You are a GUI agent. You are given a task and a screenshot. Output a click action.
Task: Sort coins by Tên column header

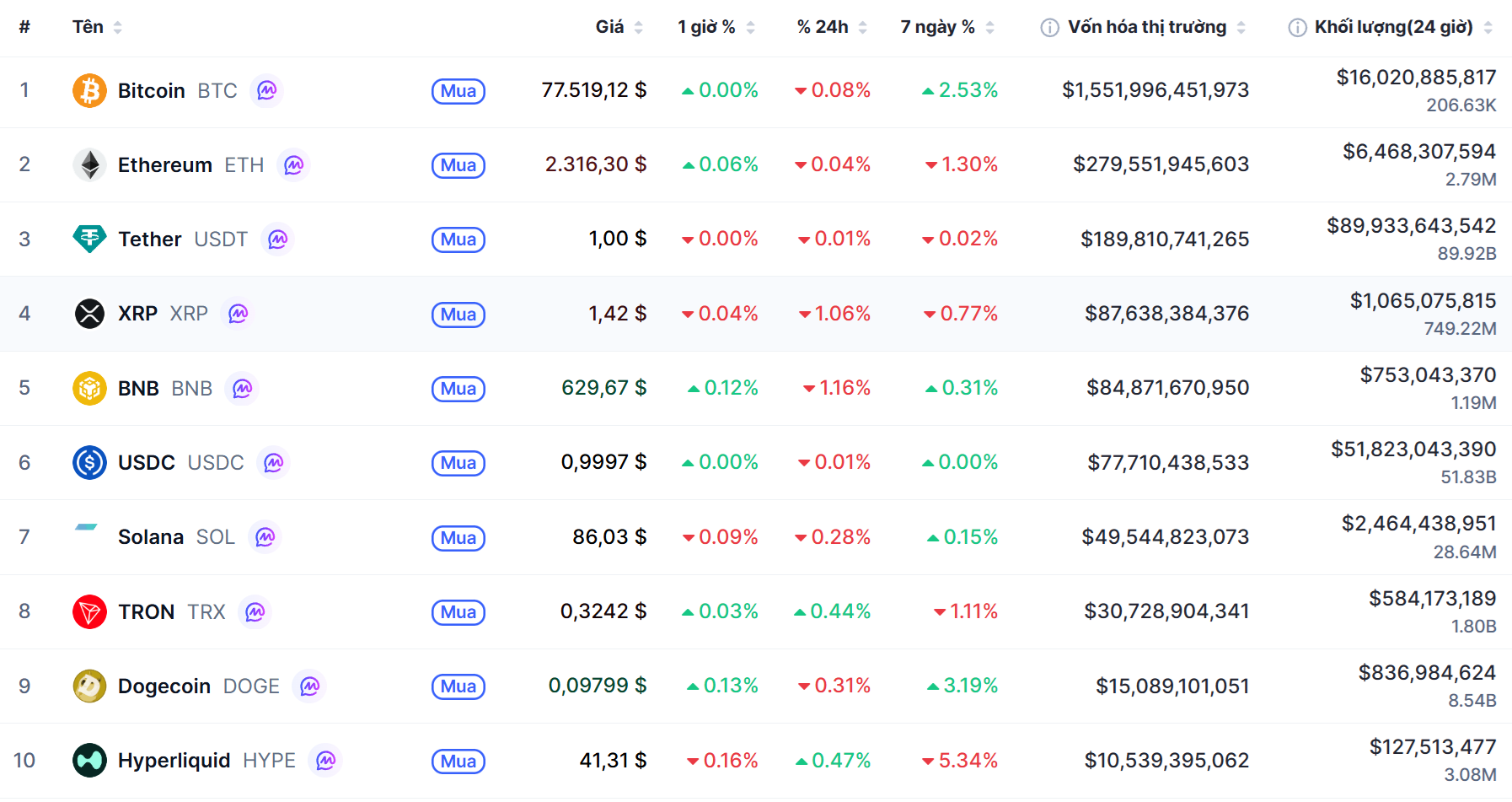tap(96, 27)
